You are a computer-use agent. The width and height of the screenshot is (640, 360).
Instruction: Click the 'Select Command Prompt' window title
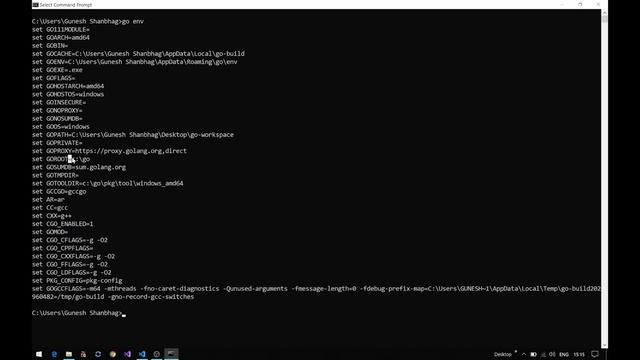click(66, 5)
